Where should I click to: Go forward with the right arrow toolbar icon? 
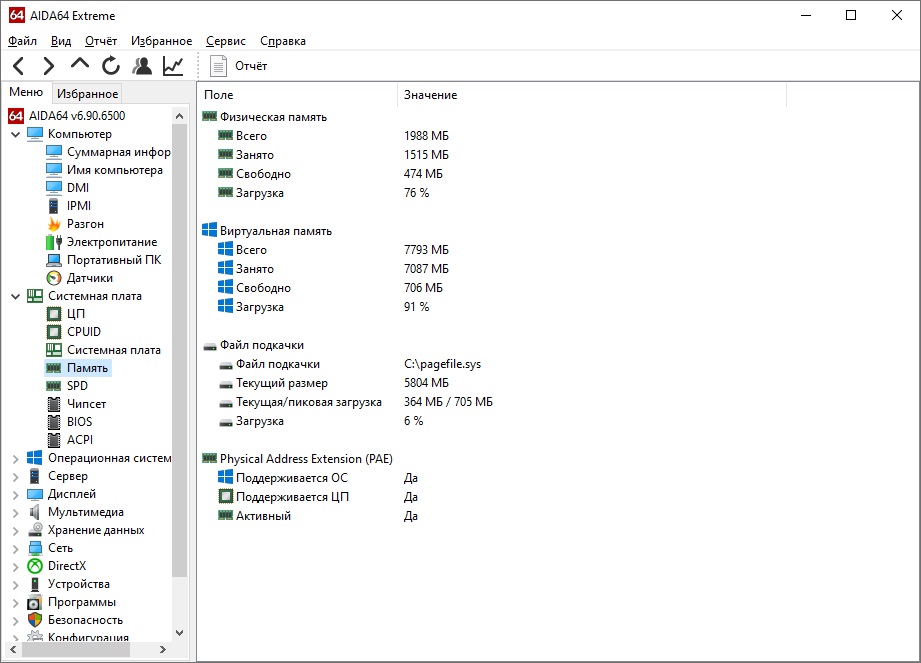49,66
